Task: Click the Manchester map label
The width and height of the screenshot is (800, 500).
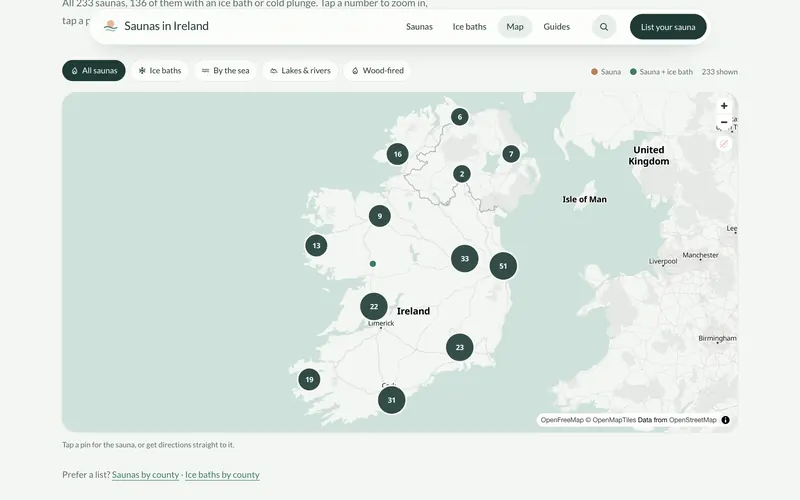Action: pos(701,255)
